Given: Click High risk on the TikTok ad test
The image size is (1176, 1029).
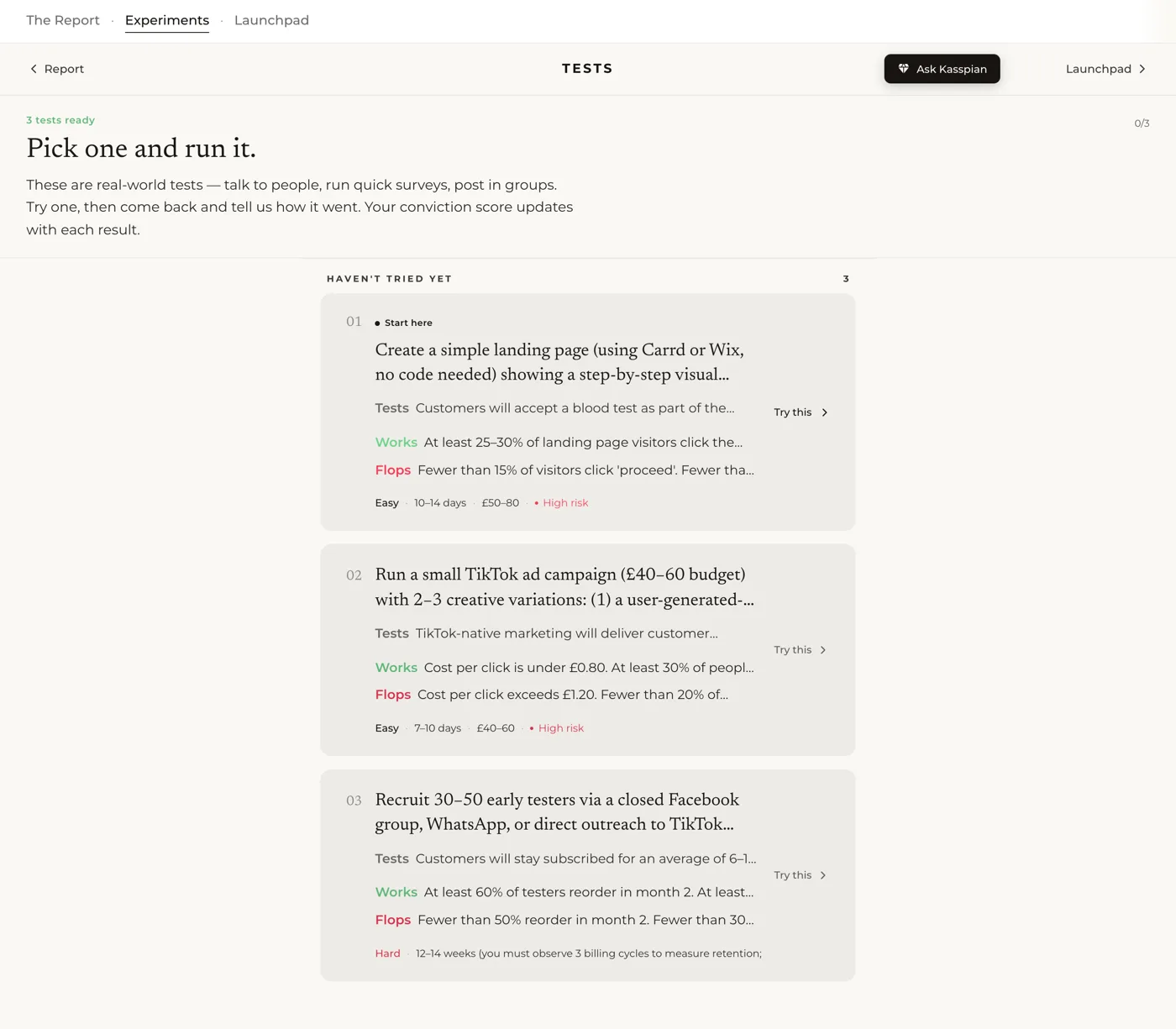Looking at the screenshot, I should pyautogui.click(x=557, y=728).
